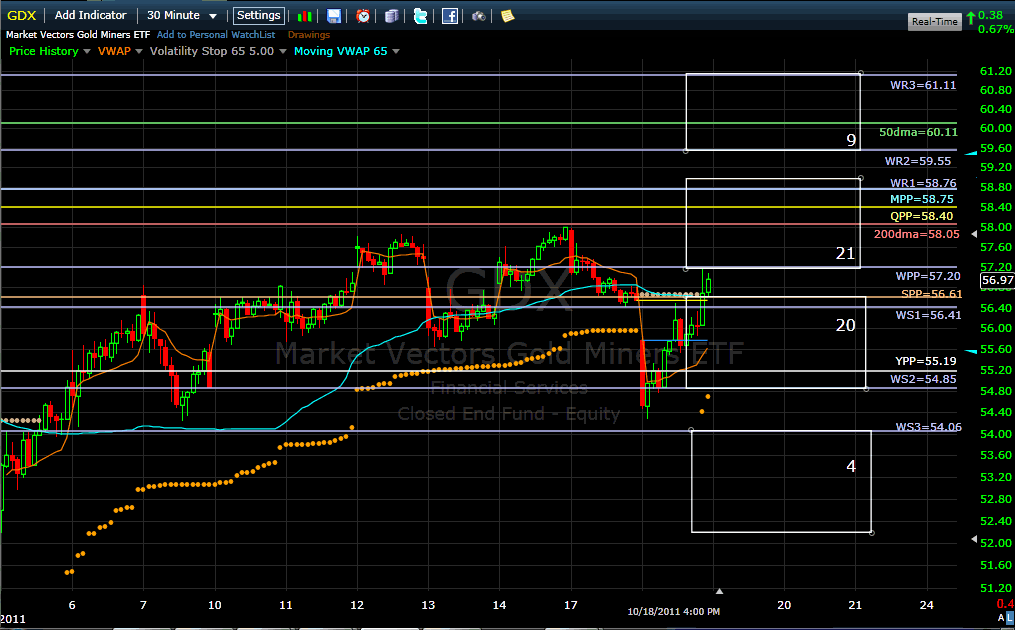Click the MPP=58.75 pivot label
The height and width of the screenshot is (630, 1015).
pyautogui.click(x=922, y=199)
